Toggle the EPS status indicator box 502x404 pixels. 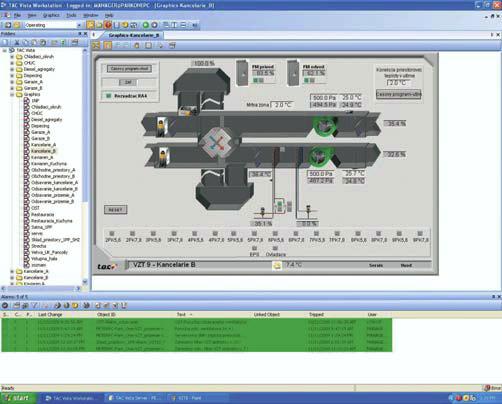pyautogui.click(x=254, y=248)
